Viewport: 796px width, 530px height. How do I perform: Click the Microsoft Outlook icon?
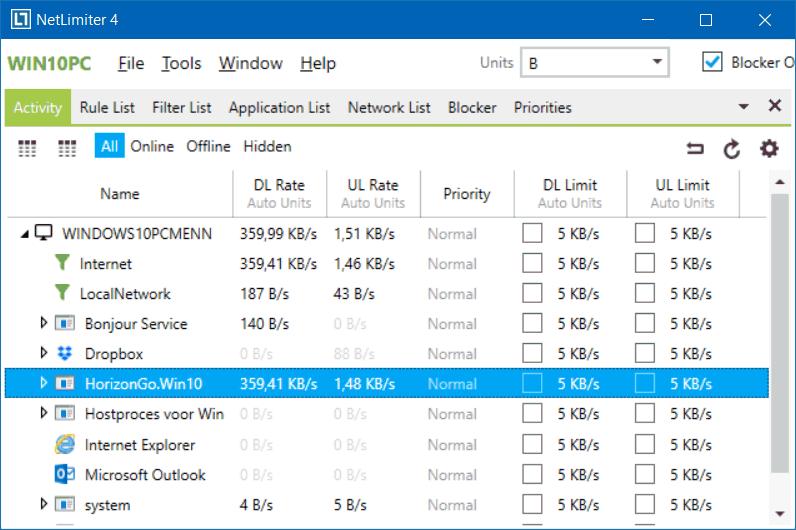[x=64, y=474]
